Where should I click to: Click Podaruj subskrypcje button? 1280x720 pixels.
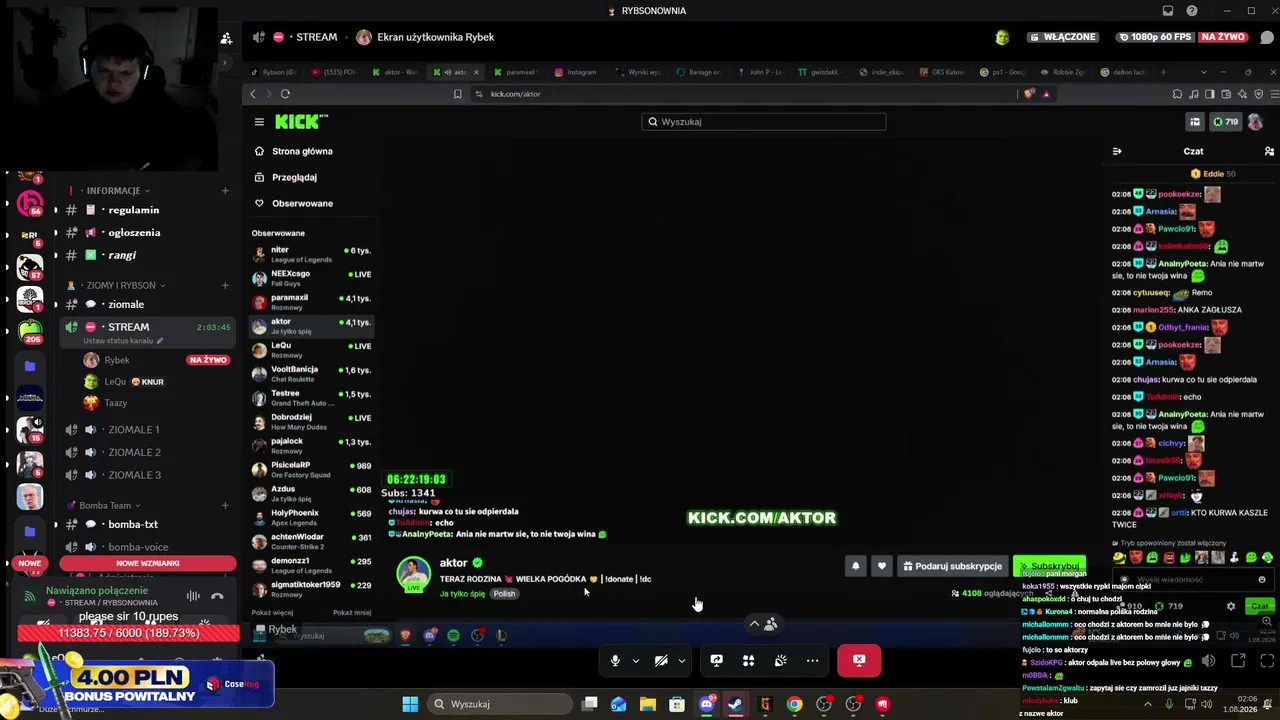(952, 566)
